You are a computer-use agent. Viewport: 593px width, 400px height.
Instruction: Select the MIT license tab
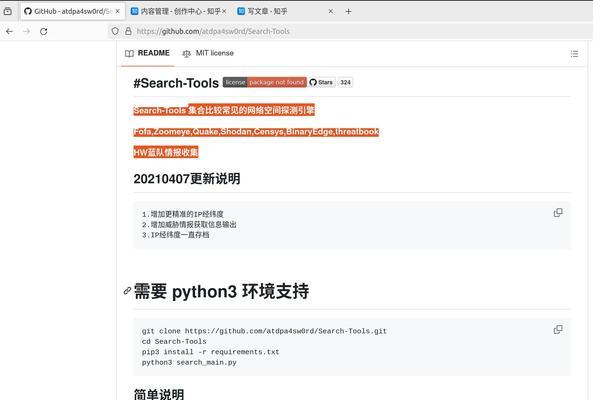click(208, 53)
